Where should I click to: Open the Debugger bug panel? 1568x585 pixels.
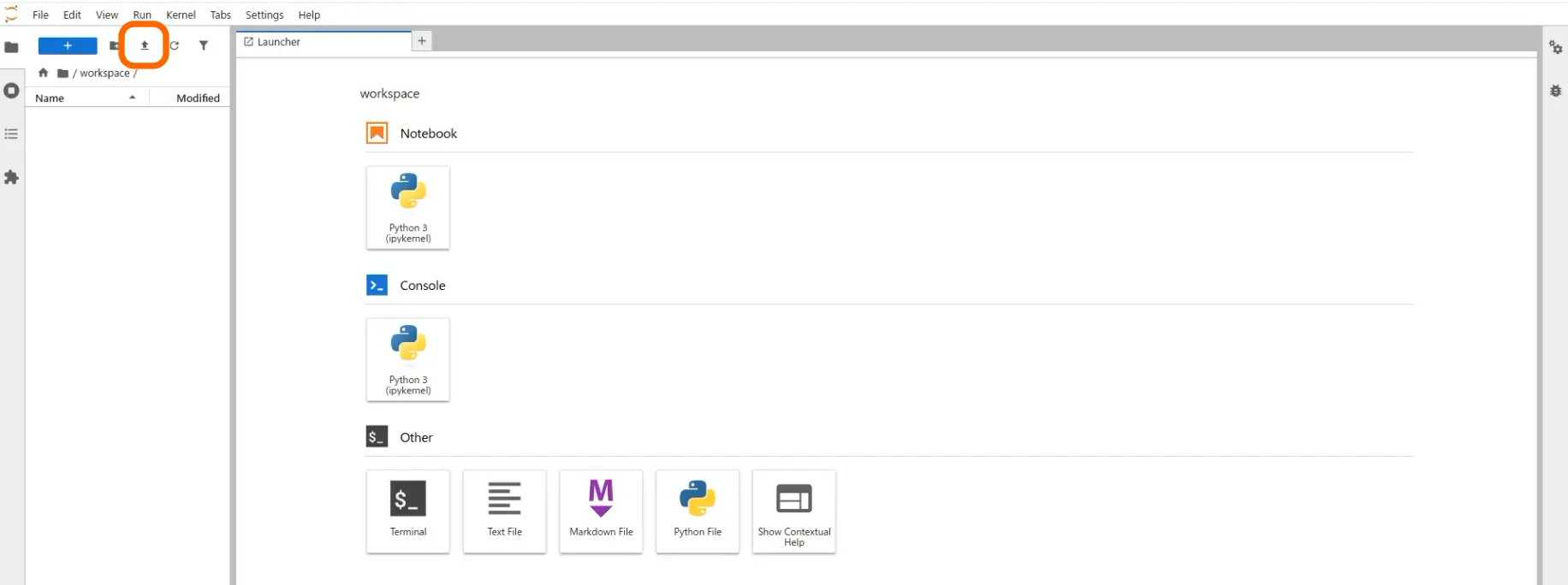(1555, 90)
